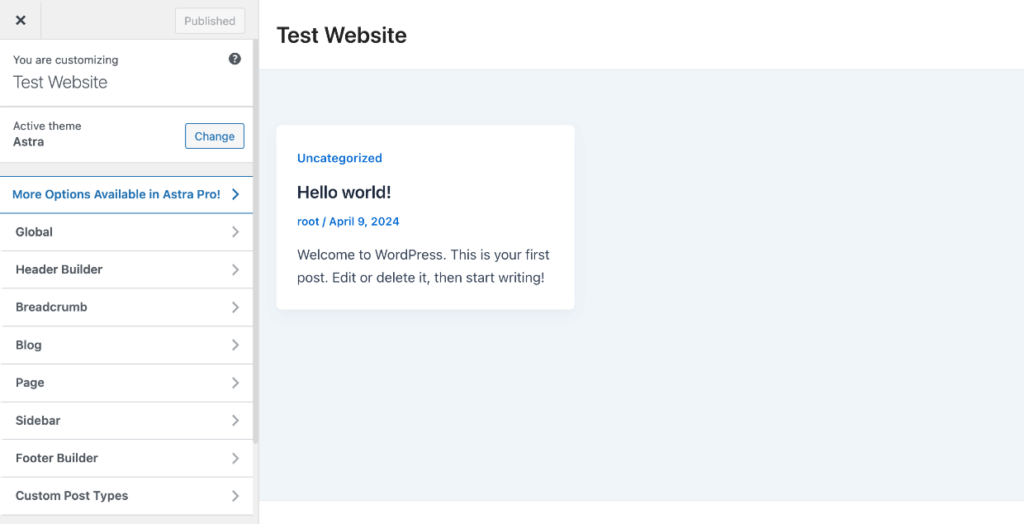This screenshot has width=1024, height=524.
Task: Click the chevron next to Astra Pro options
Action: click(x=235, y=194)
